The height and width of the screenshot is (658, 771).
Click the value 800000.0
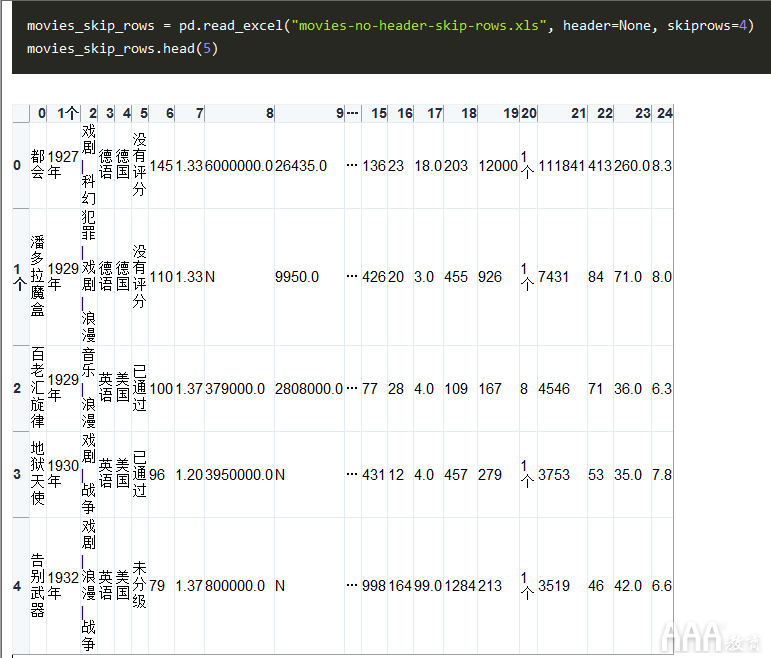235,586
